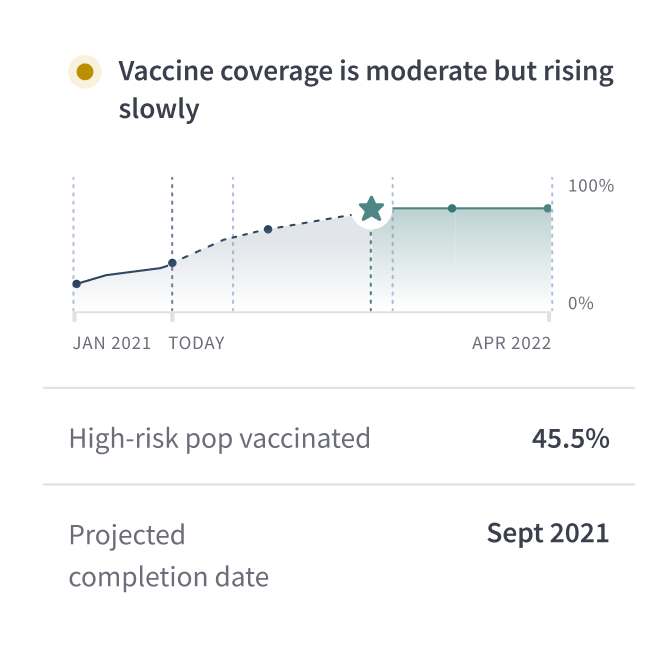Select the first data point at Jan 2021
The height and width of the screenshot is (654, 663).
pos(77,284)
